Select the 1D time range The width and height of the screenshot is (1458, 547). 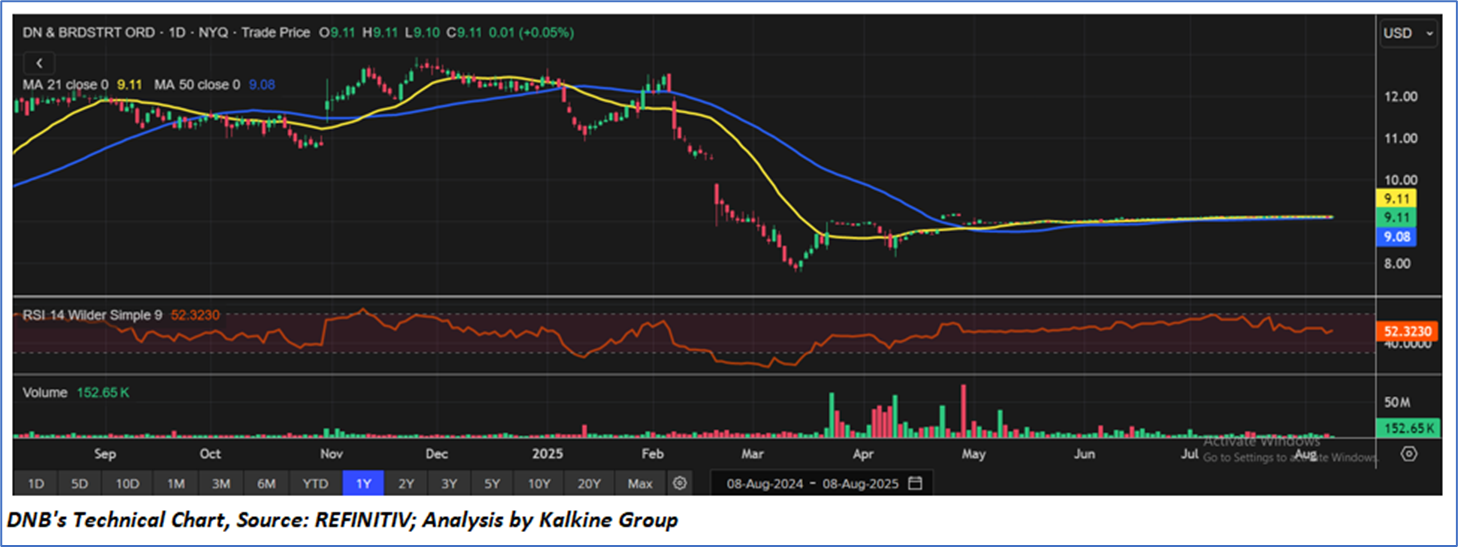35,484
